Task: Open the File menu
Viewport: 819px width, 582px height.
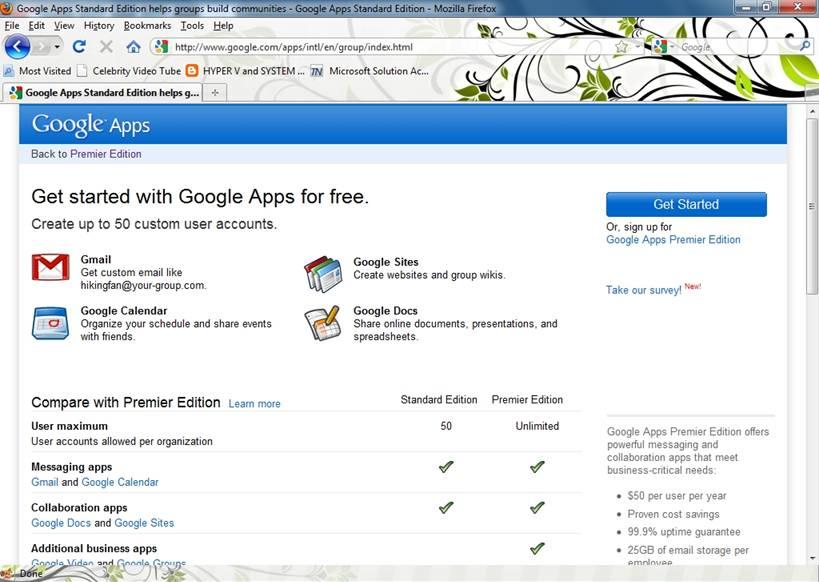Action: coord(11,26)
